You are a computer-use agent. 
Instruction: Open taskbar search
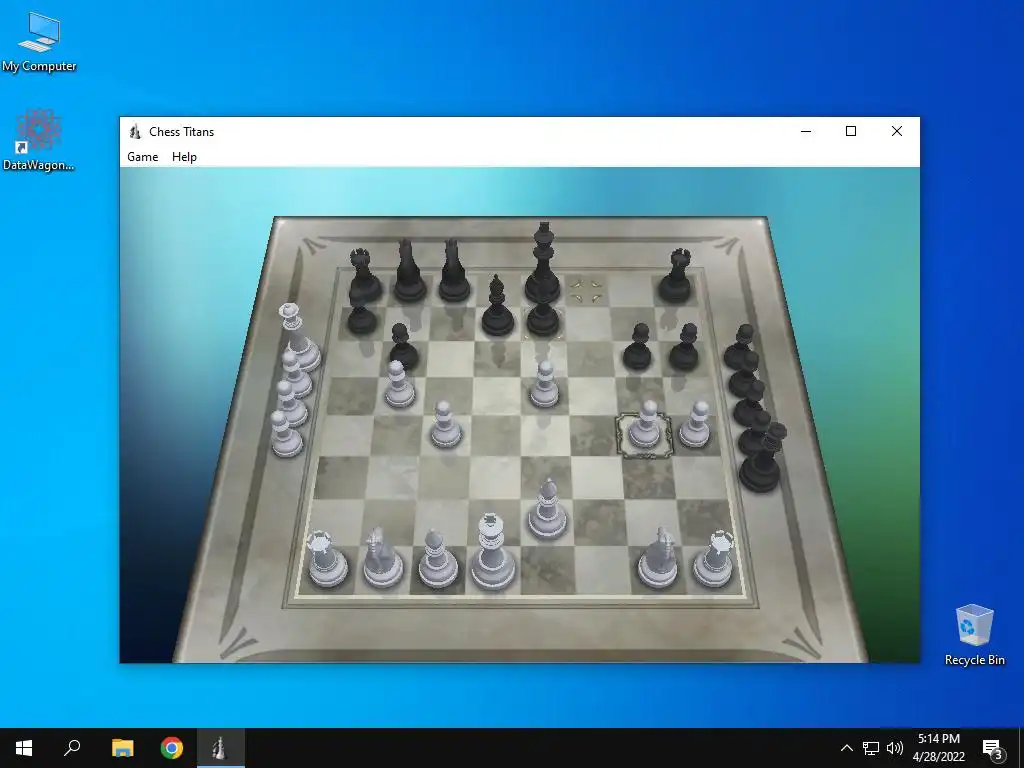pos(72,748)
